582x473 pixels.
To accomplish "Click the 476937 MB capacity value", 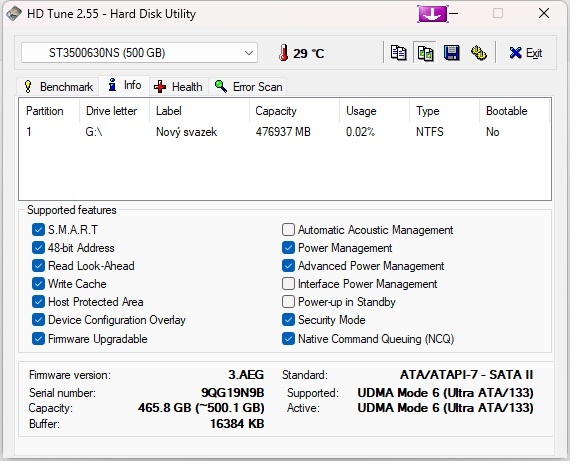I will pos(283,132).
